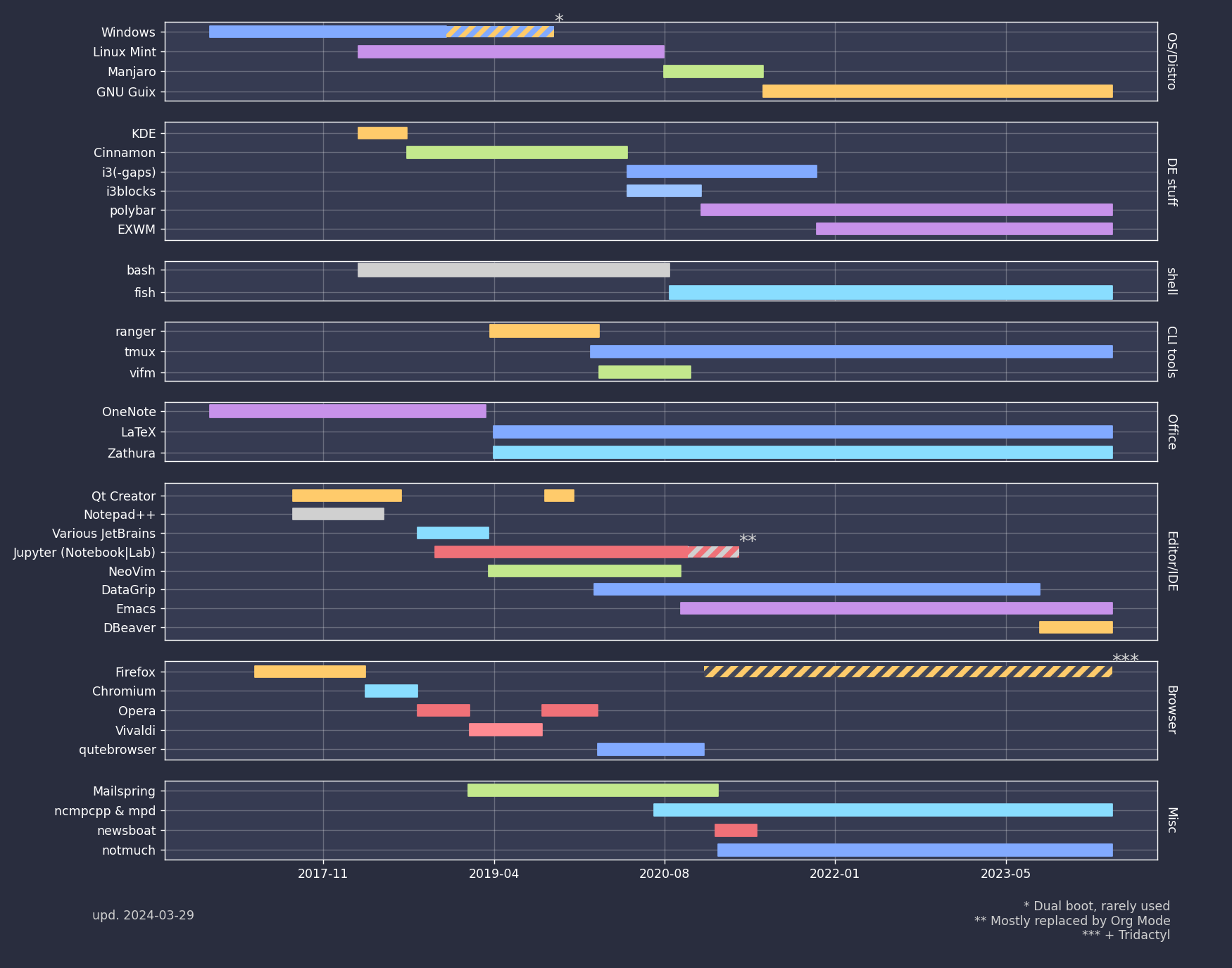Viewport: 1232px width, 968px height.
Task: Click the 2020-08 x-axis tick label
Action: click(664, 874)
